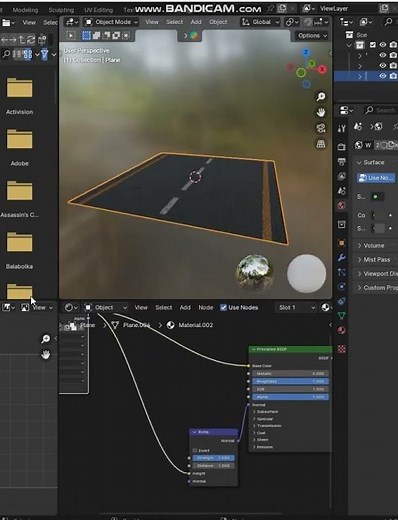Toggle the third outliner row's eye icon

pyautogui.click(x=383, y=66)
